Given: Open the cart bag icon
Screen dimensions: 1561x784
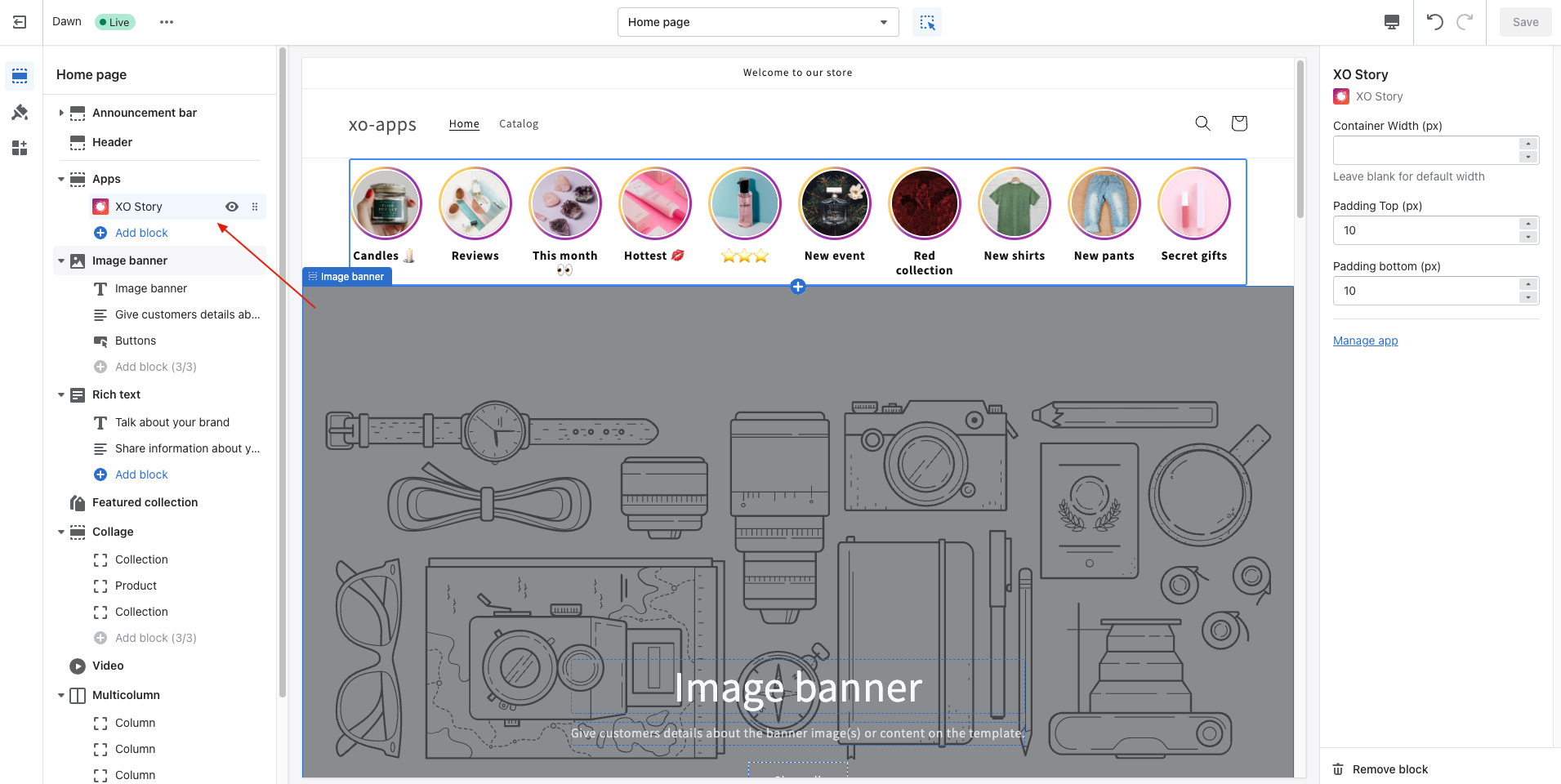Looking at the screenshot, I should point(1239,123).
